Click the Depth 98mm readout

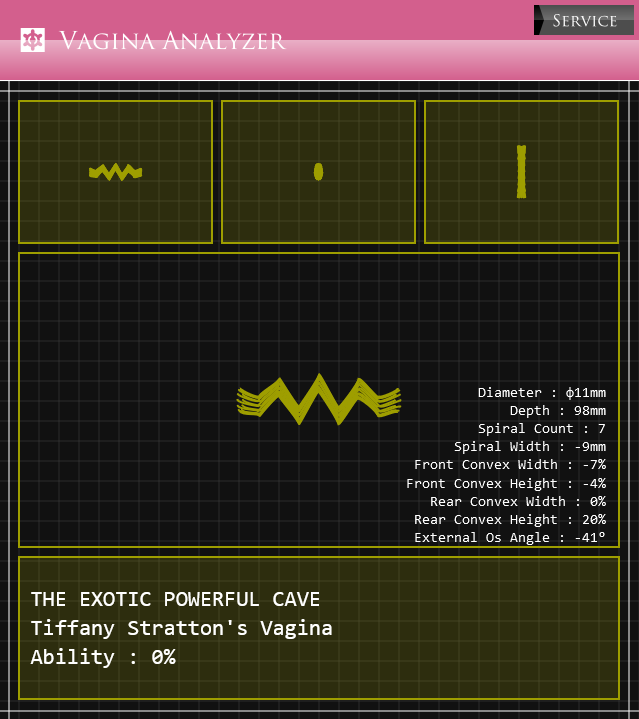pos(557,411)
